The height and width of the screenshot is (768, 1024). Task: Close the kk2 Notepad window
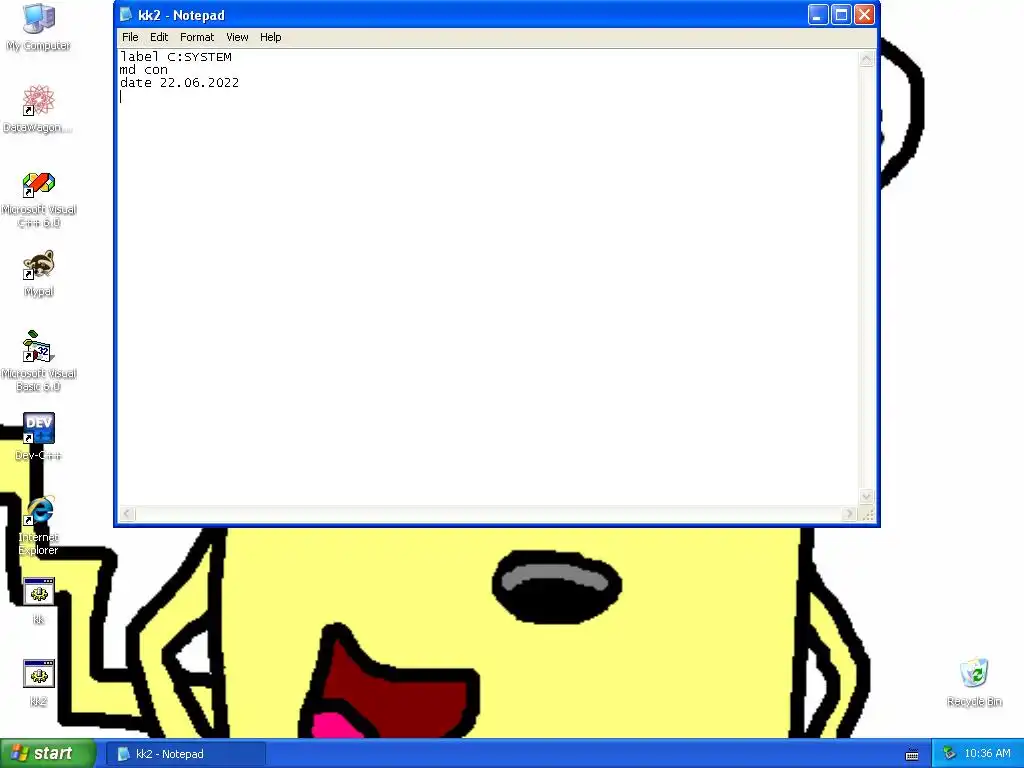[x=864, y=14]
